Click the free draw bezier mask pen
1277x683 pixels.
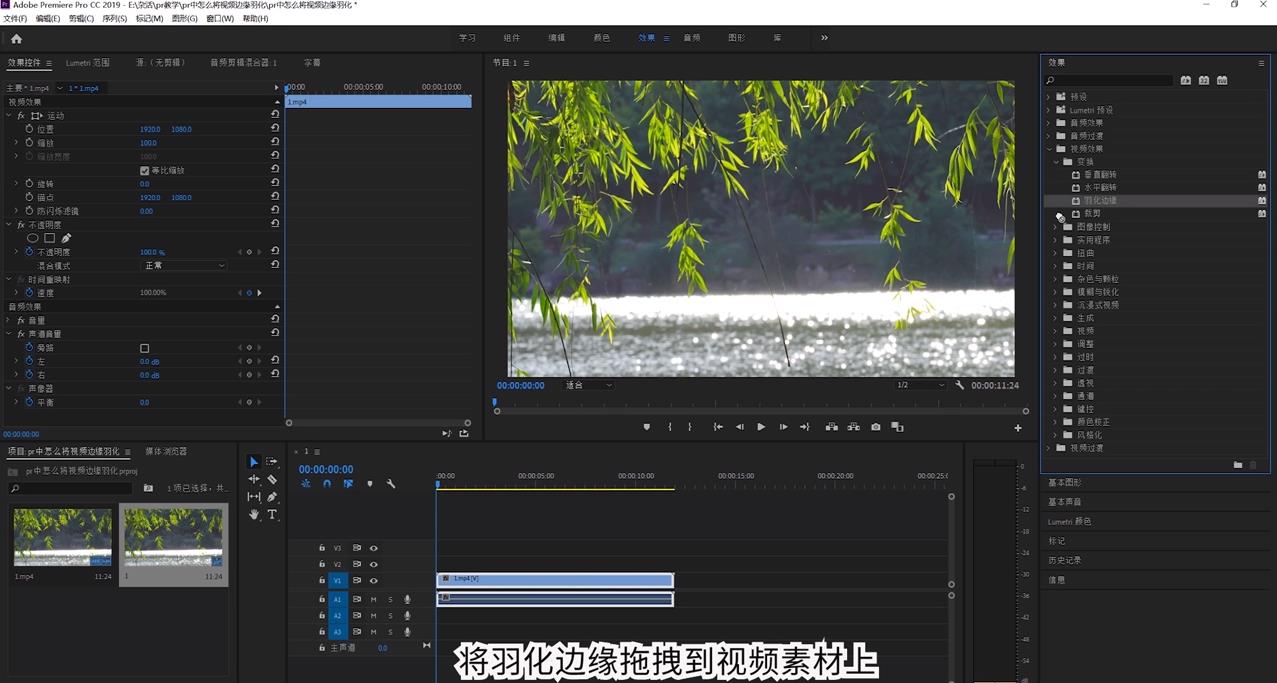[x=66, y=238]
